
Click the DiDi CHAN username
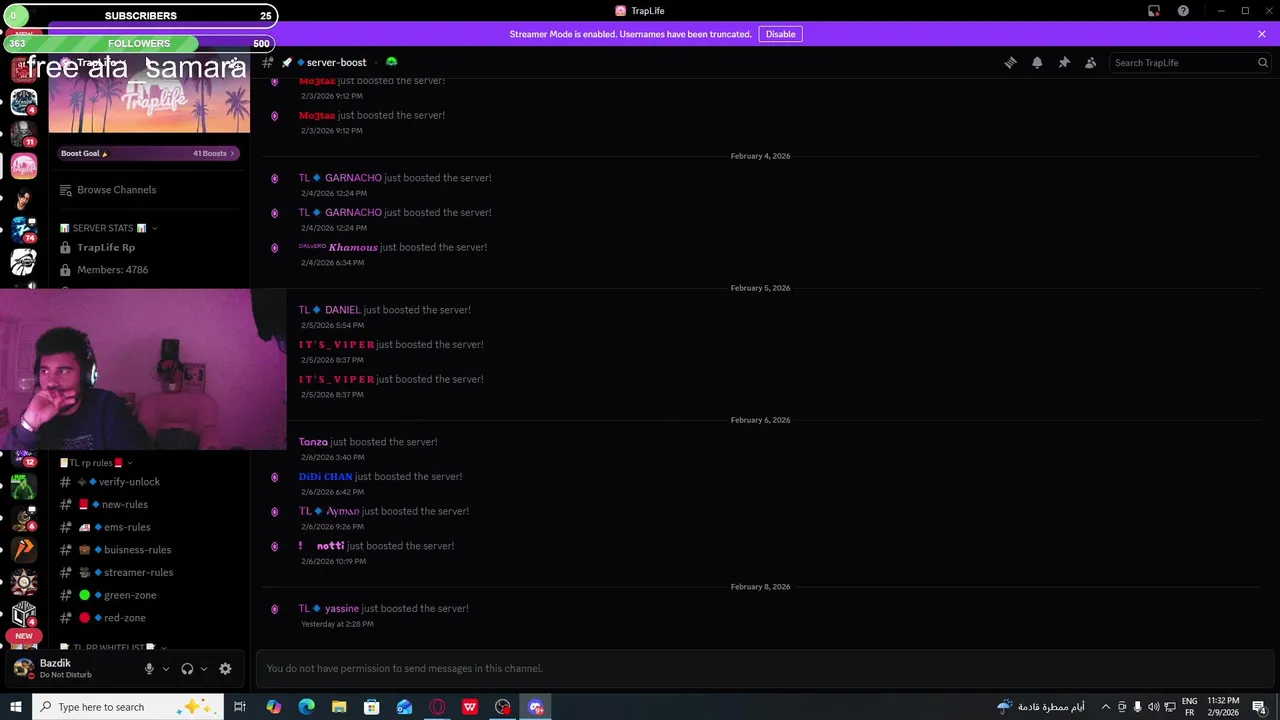(325, 477)
